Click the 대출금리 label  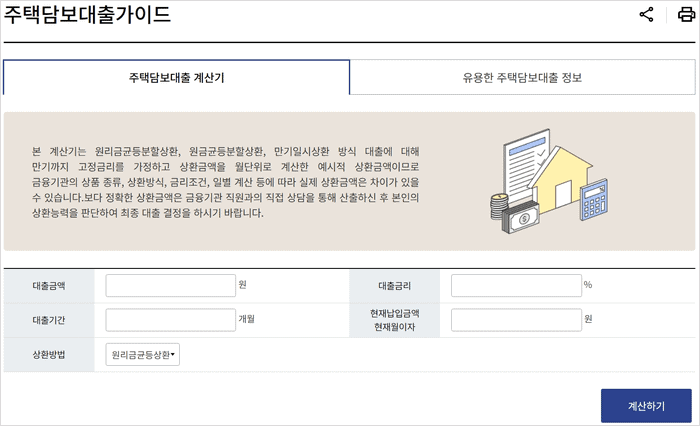pos(395,286)
